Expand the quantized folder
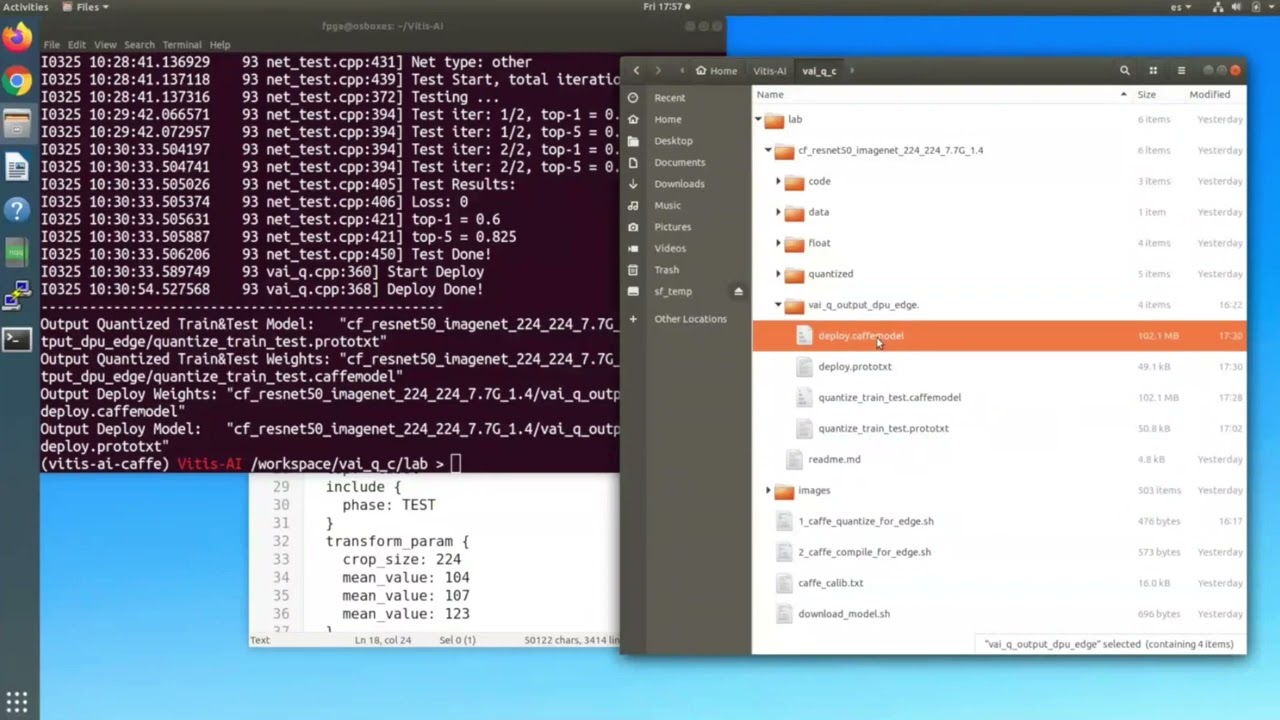The height and width of the screenshot is (720, 1280). click(x=778, y=274)
